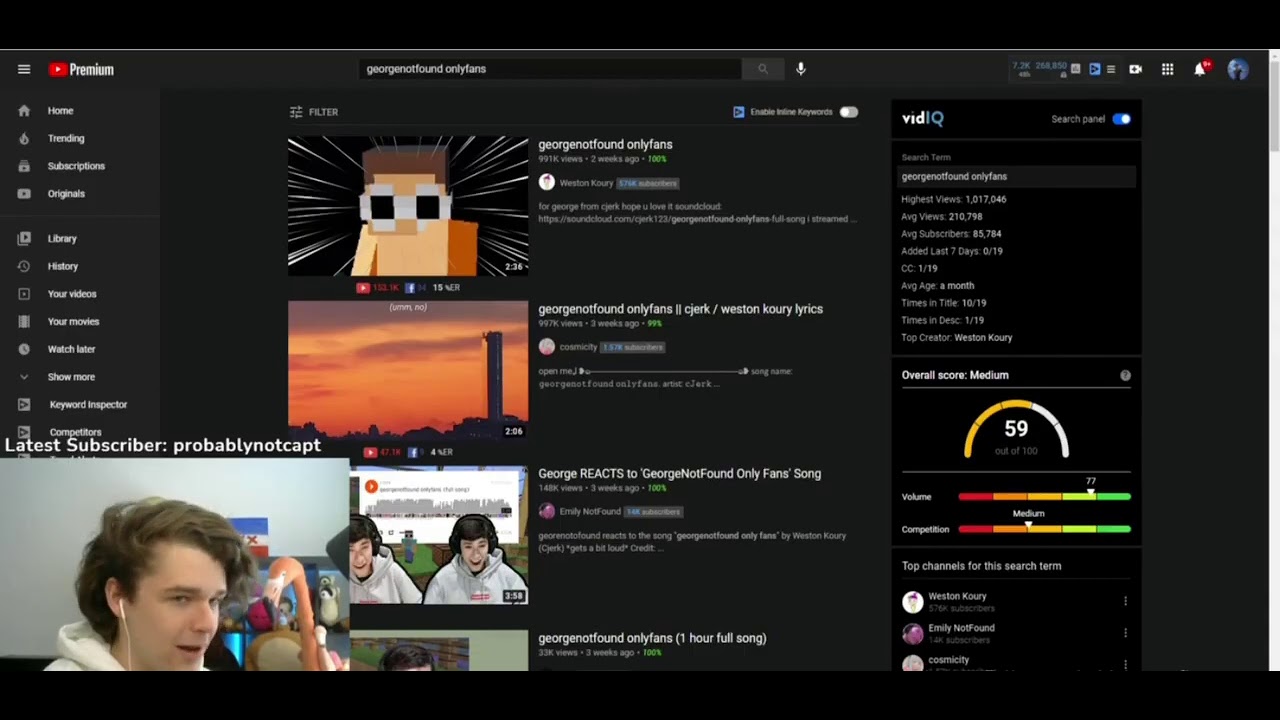The image size is (1280, 720).
Task: Open History in the sidebar
Action: [x=62, y=266]
